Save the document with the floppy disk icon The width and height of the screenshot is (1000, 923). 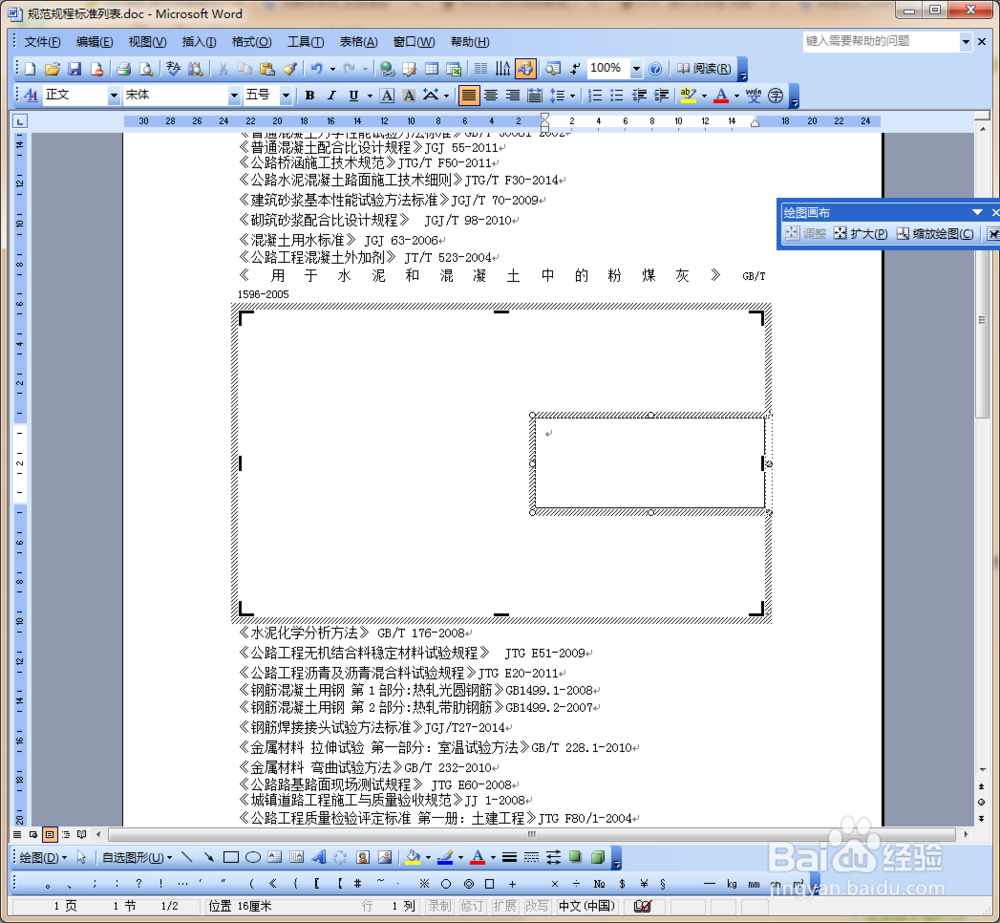(75, 69)
